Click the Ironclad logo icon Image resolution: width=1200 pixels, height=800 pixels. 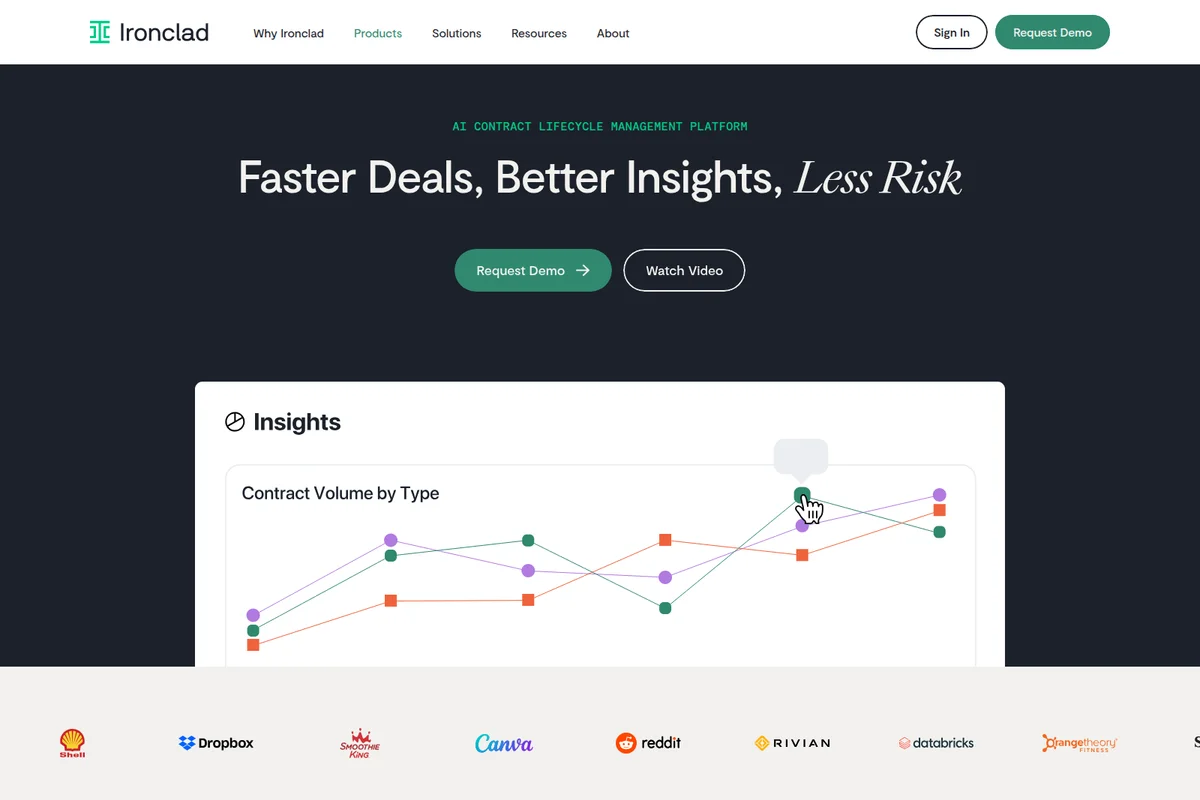click(100, 33)
